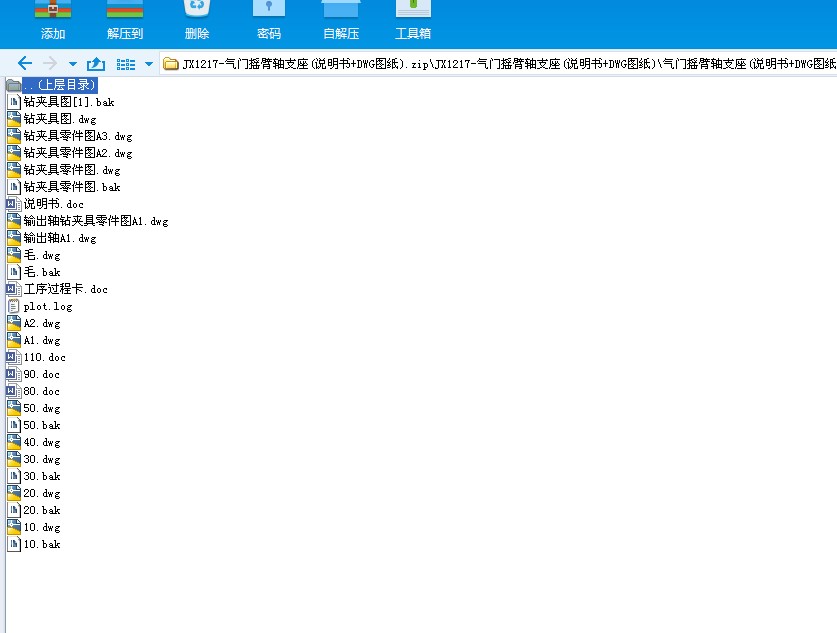The height and width of the screenshot is (633, 837).
Task: Click the archive path in the address bar
Action: point(400,62)
